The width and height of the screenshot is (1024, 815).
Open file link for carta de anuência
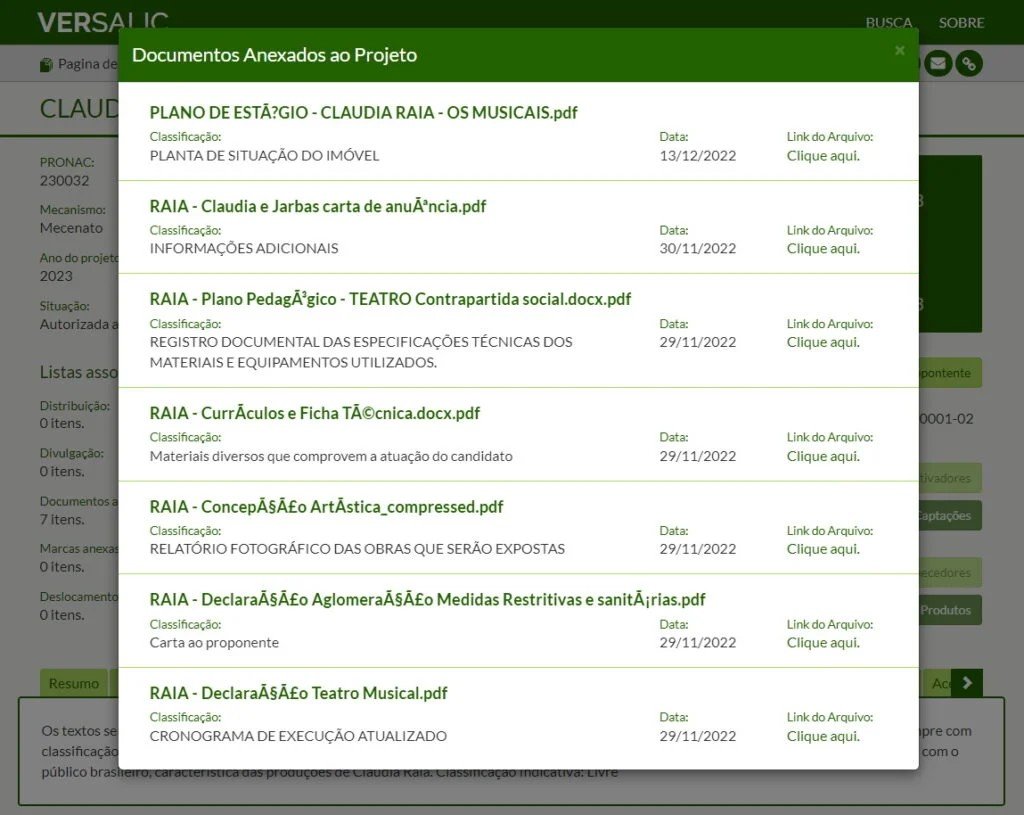822,249
